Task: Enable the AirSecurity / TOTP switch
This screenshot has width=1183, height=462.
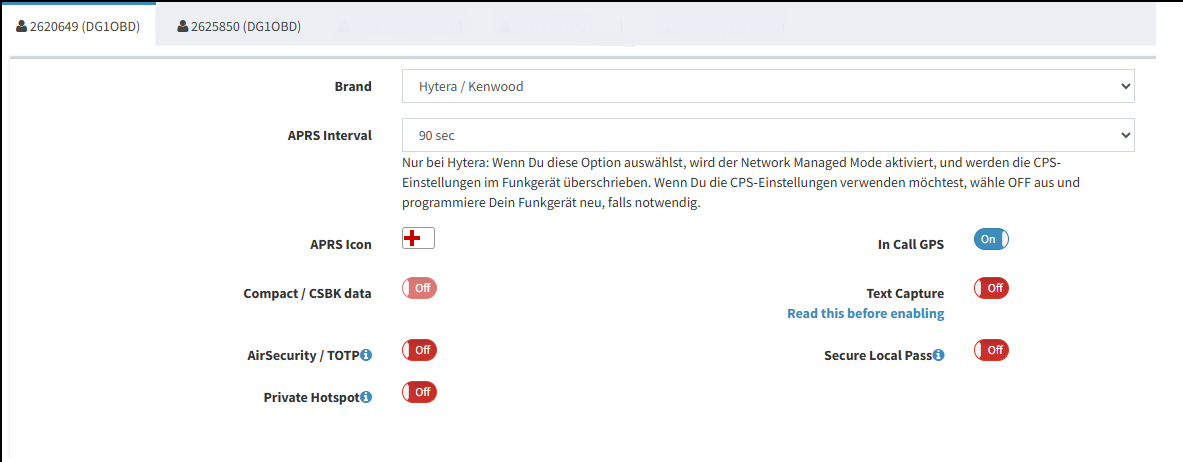Action: 419,350
